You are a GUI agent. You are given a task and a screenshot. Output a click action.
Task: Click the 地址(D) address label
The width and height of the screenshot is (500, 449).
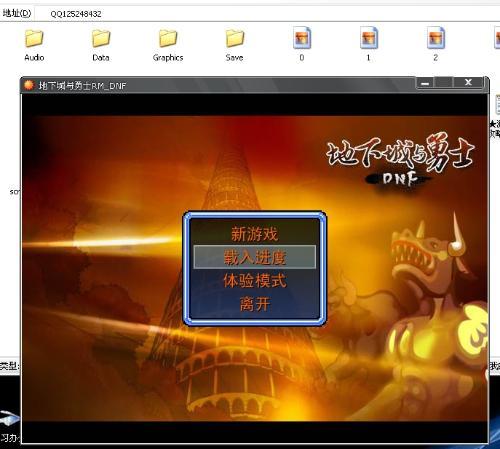[x=17, y=13]
